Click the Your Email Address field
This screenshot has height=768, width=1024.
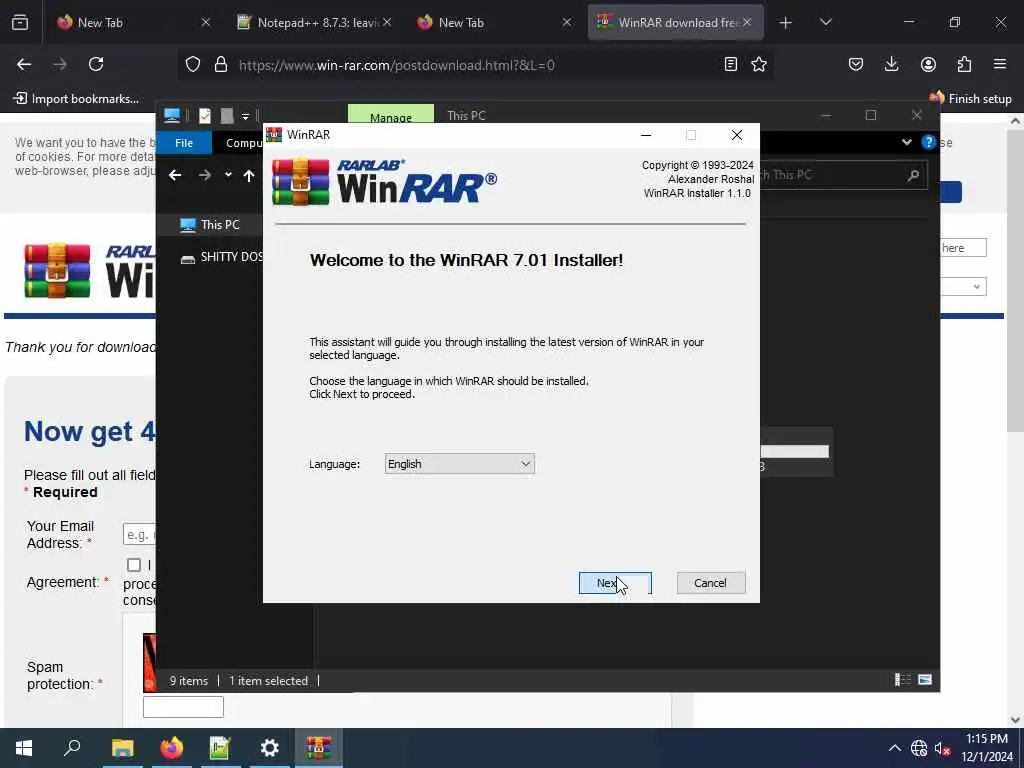point(139,534)
